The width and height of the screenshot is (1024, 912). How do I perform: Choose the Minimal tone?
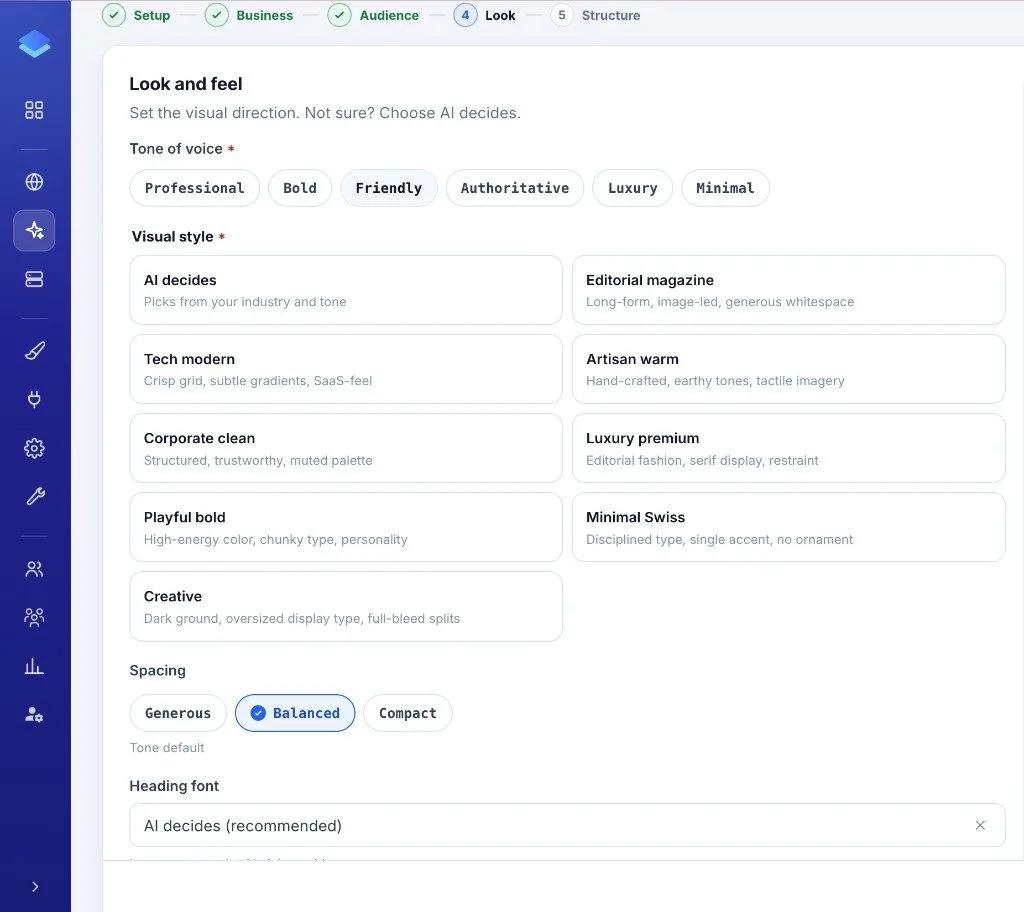(725, 188)
